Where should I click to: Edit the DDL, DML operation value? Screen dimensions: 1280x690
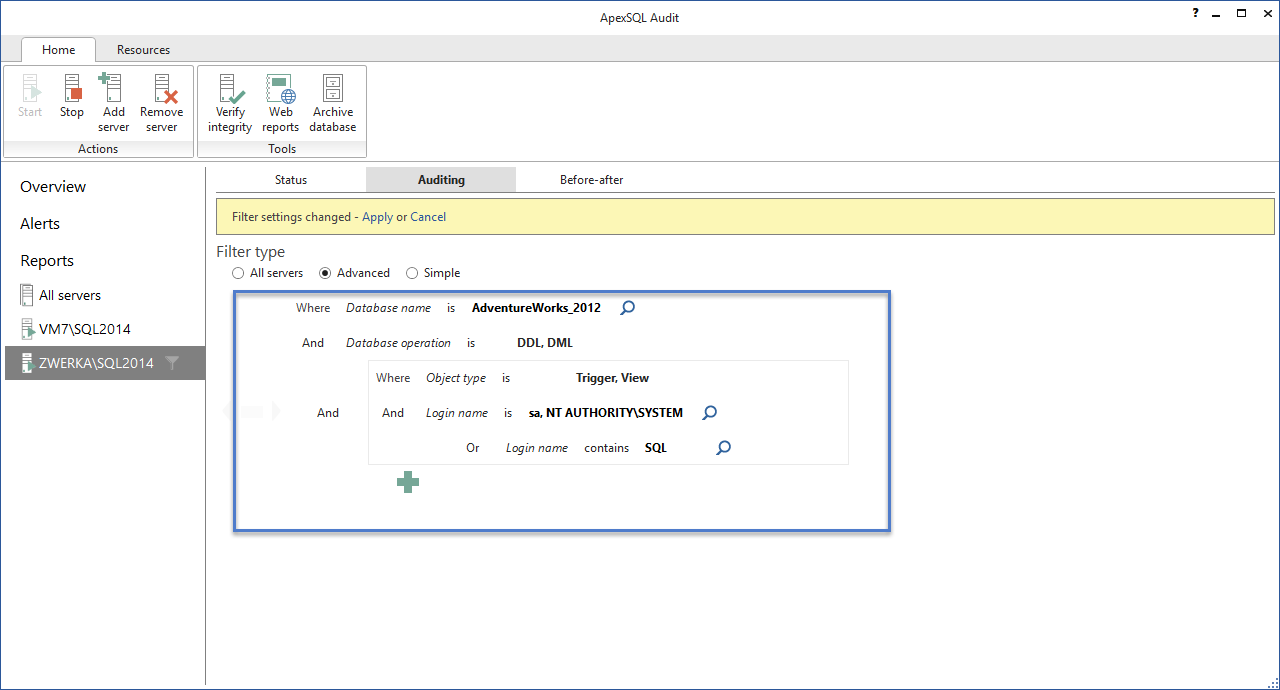point(545,343)
